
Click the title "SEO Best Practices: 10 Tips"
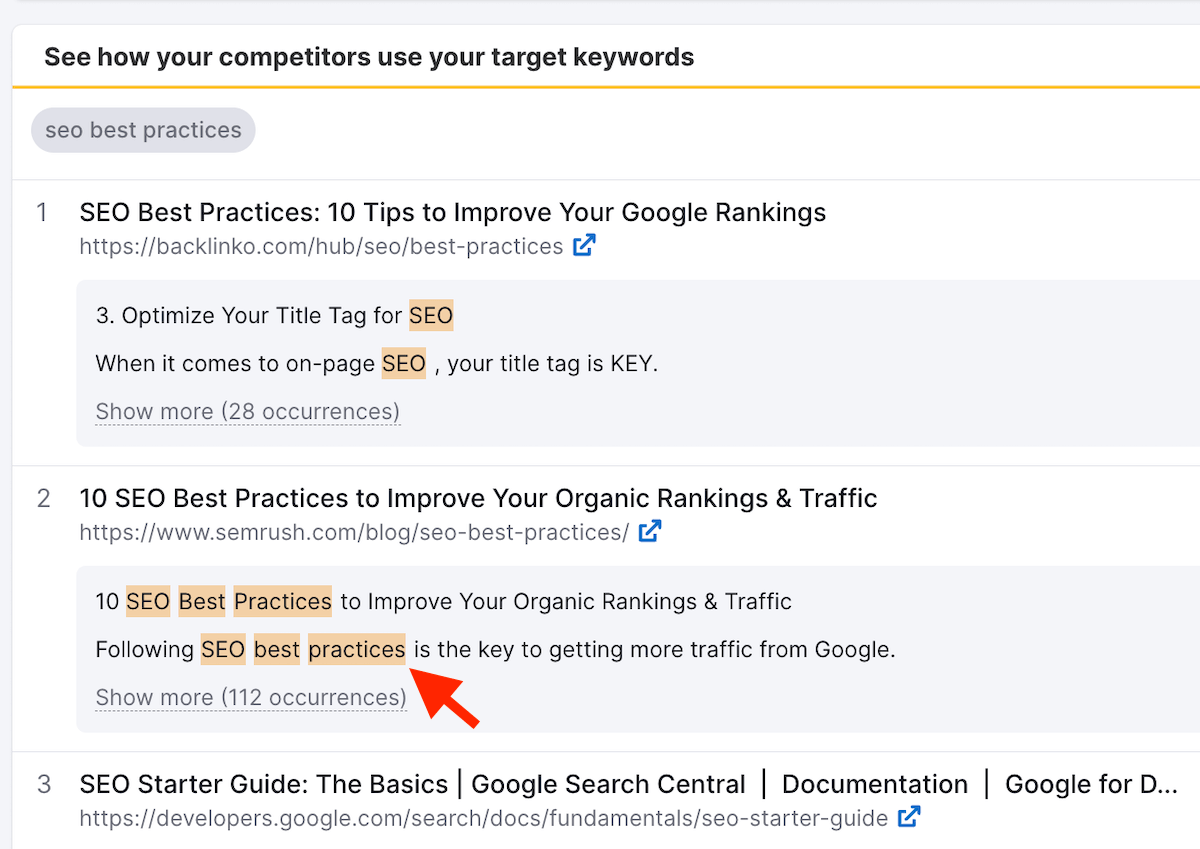pos(452,212)
